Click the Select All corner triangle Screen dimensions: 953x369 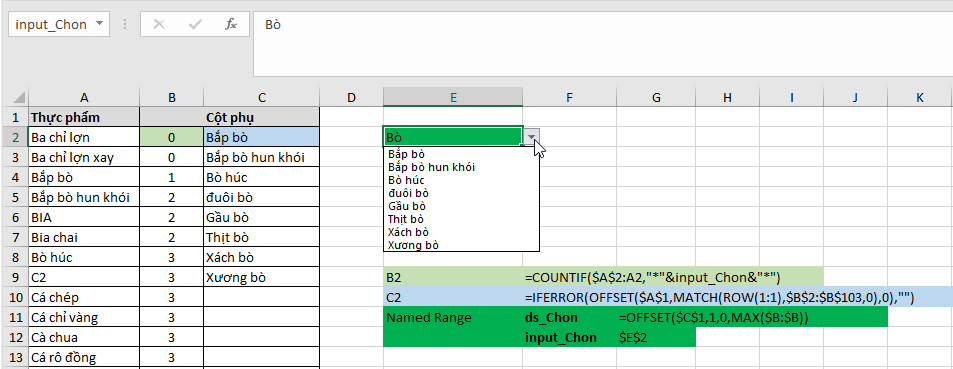pos(19,97)
